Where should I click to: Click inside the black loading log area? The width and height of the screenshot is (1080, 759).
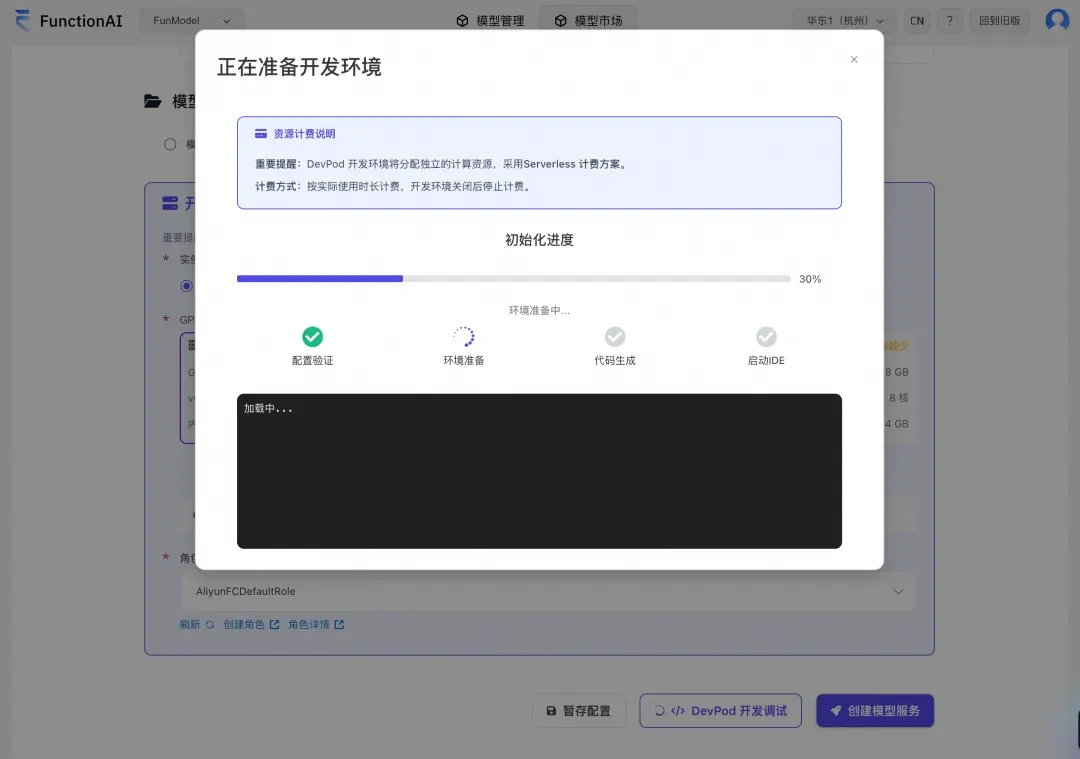(539, 472)
